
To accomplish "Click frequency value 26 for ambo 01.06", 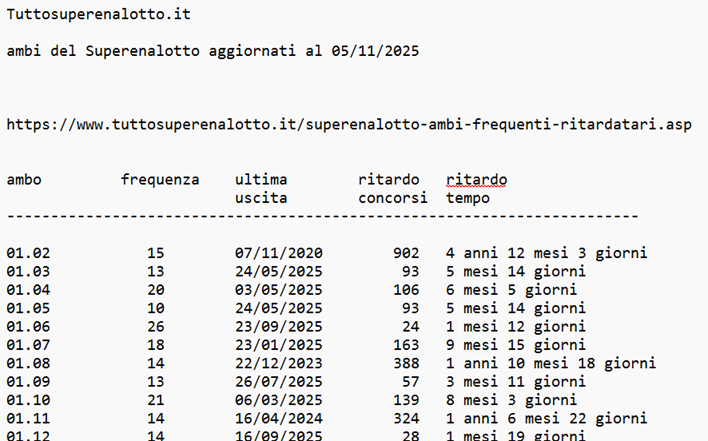I will point(155,326).
